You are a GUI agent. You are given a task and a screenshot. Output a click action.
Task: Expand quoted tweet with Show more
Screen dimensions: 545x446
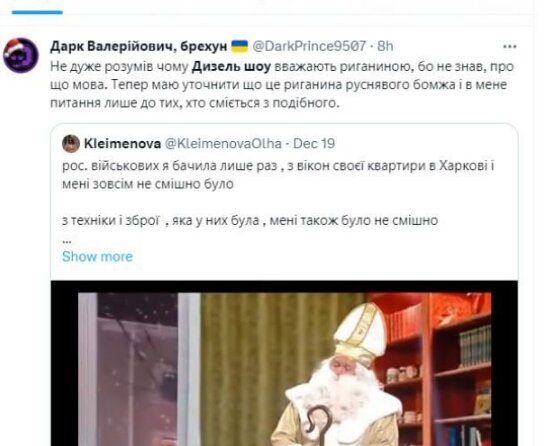point(97,257)
